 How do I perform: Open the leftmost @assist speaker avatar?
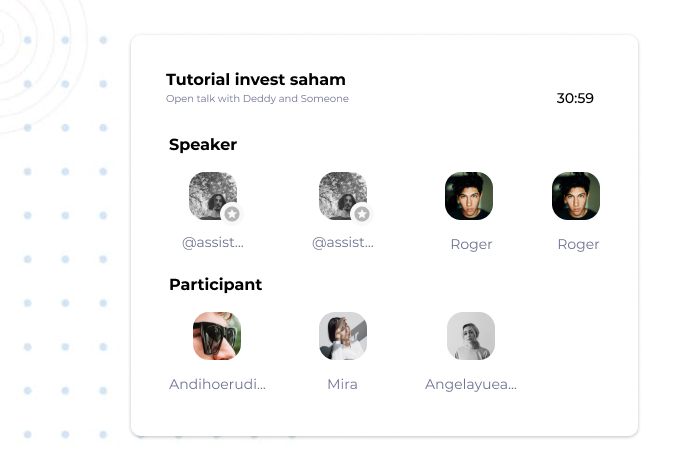[211, 195]
